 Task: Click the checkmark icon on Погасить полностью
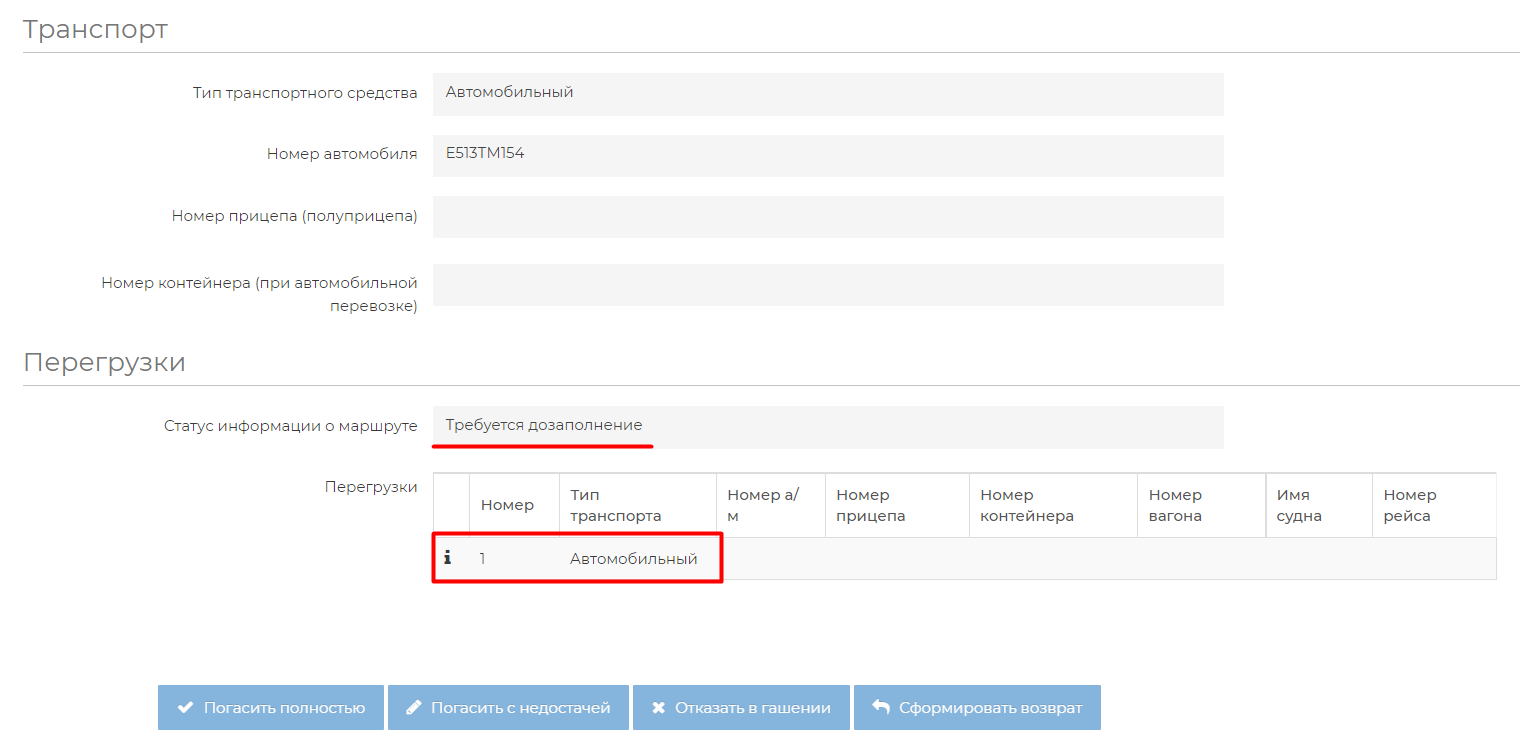point(185,708)
